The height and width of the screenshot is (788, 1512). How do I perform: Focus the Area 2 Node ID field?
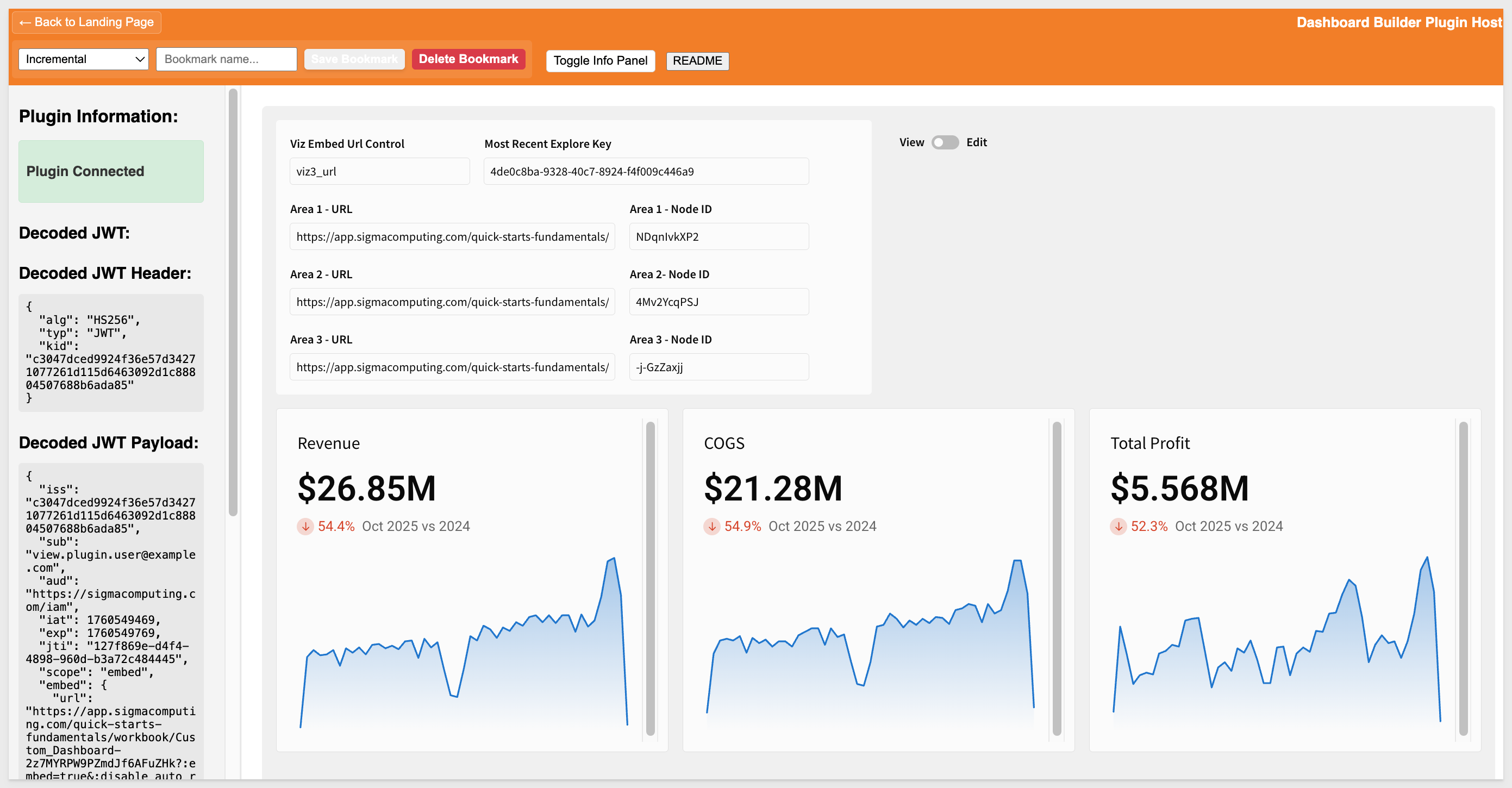tap(718, 302)
